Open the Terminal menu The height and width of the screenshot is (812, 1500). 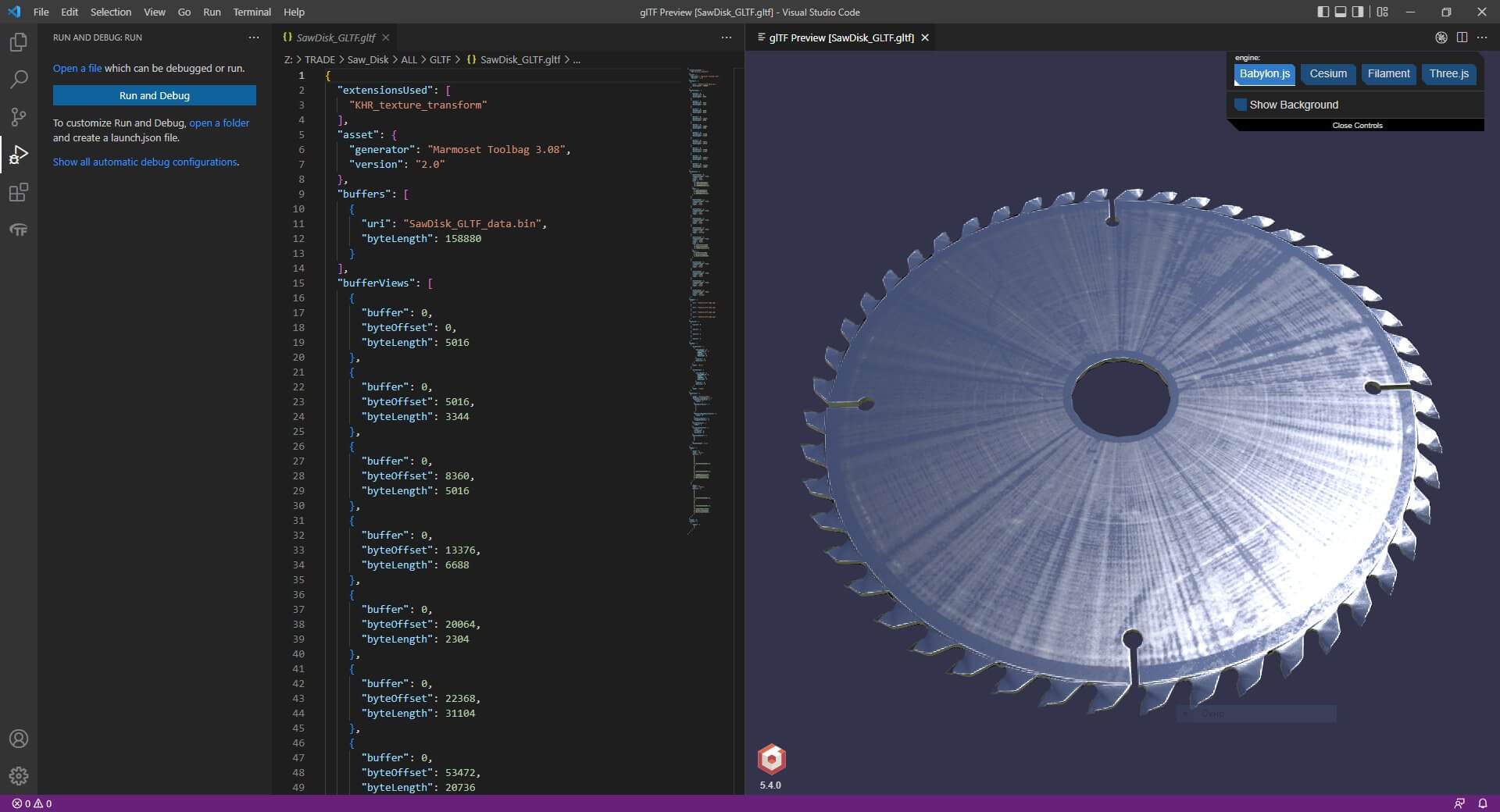point(252,12)
